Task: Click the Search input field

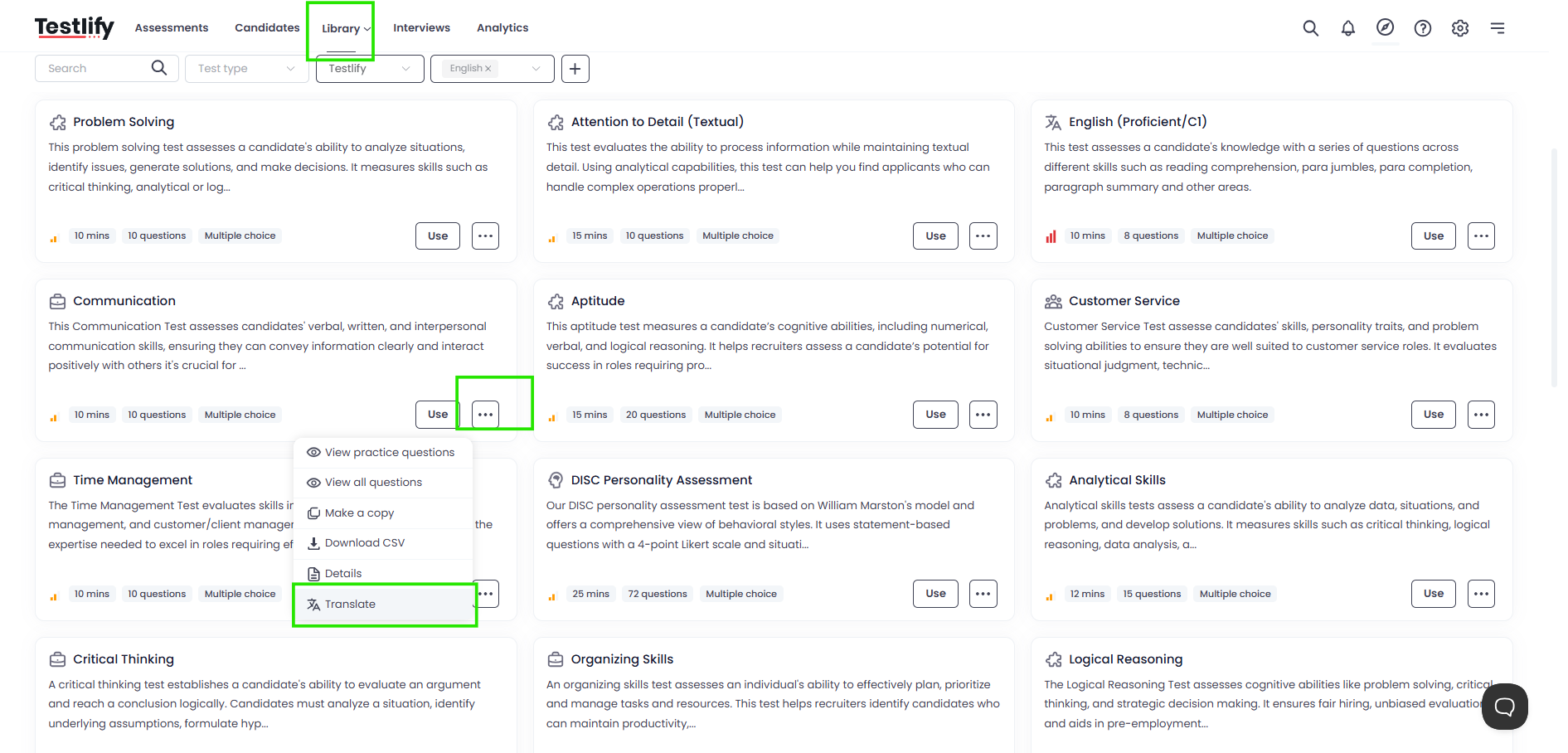Action: tap(106, 69)
